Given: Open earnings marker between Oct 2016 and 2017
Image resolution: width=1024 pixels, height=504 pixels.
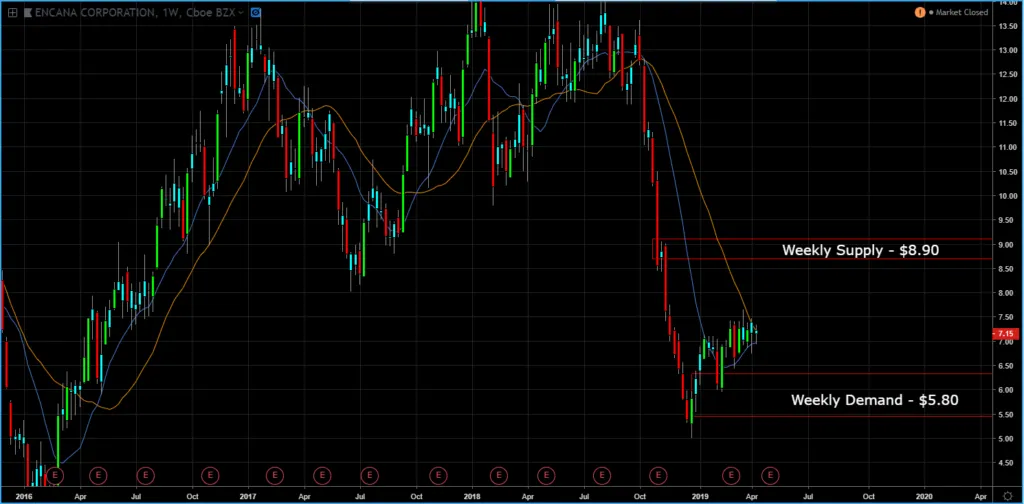Looking at the screenshot, I should (x=210, y=475).
